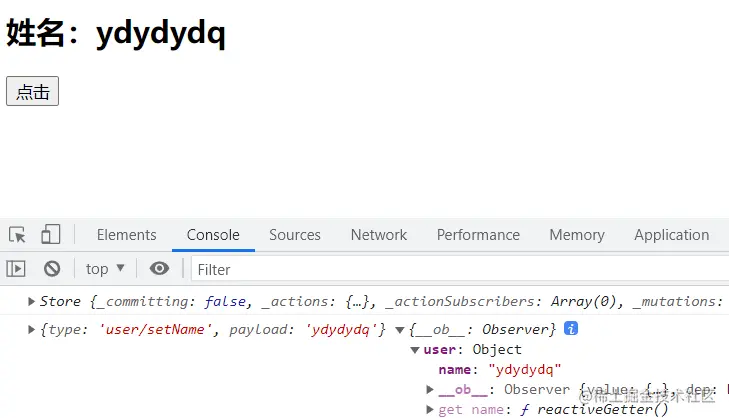The width and height of the screenshot is (729, 418).
Task: Expand the get name reactiveGetter entry
Action: [430, 409]
